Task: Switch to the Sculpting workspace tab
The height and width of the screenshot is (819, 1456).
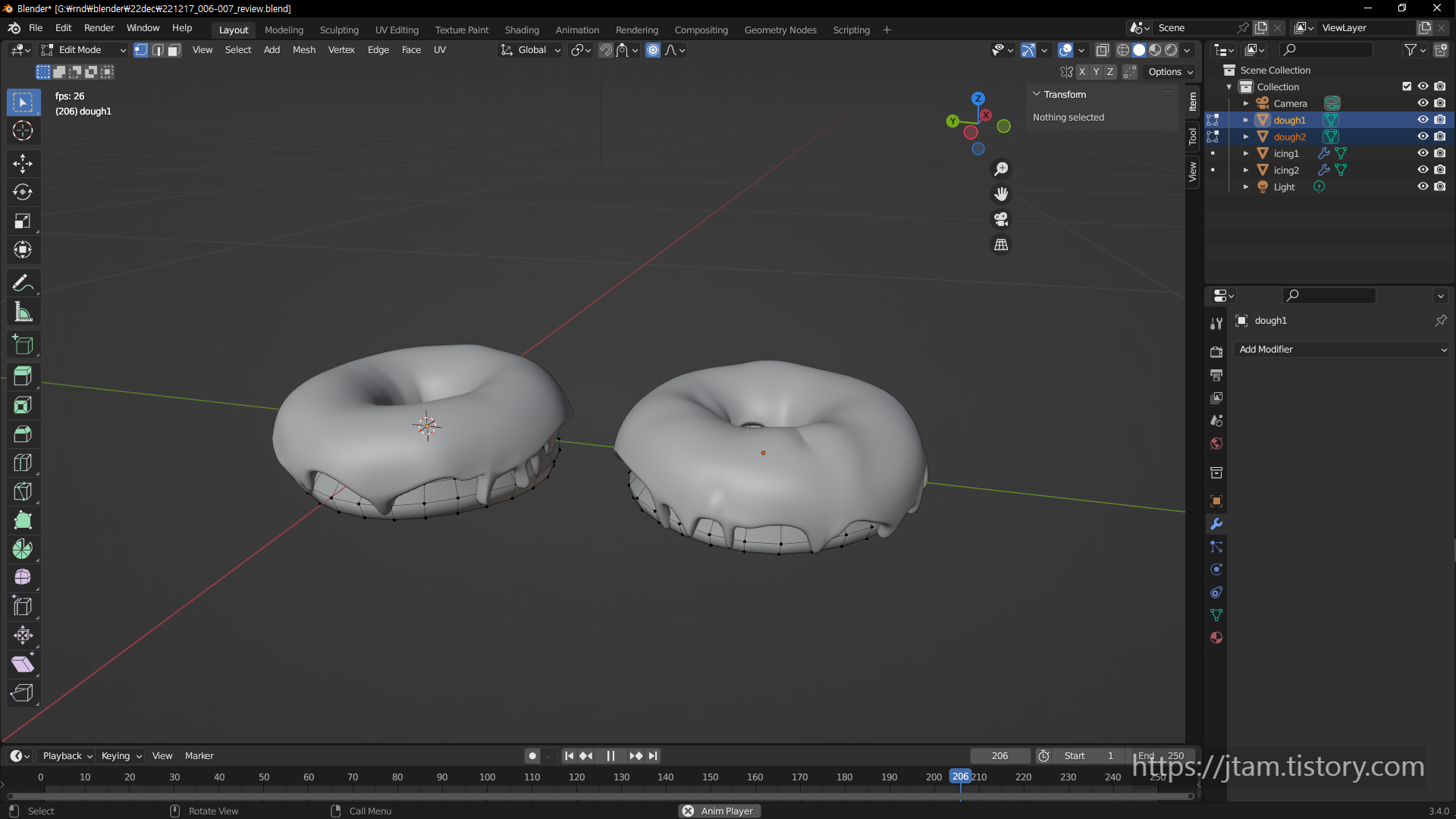Action: pos(339,30)
